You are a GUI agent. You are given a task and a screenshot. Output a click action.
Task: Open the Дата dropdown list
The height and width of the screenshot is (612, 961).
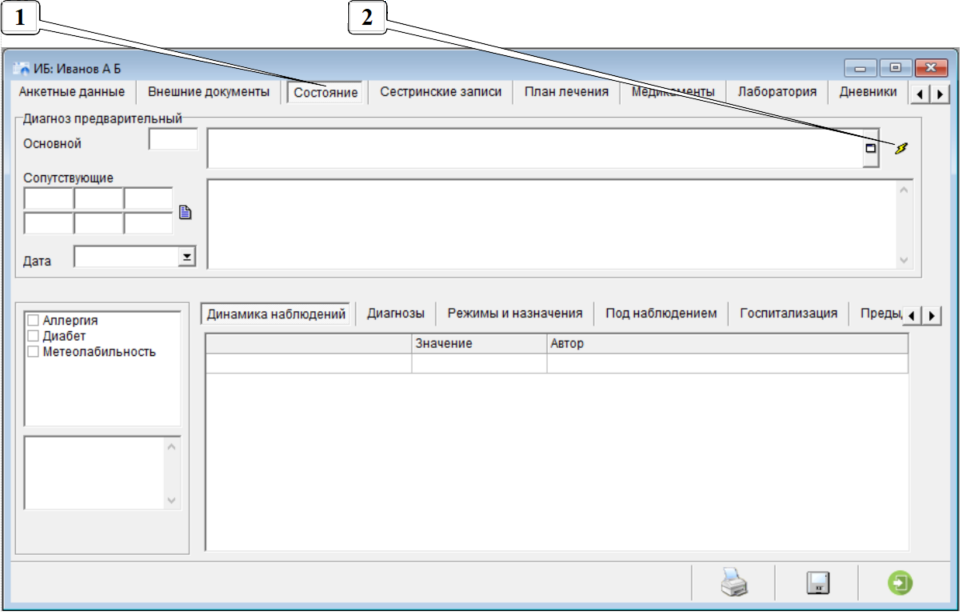click(186, 258)
